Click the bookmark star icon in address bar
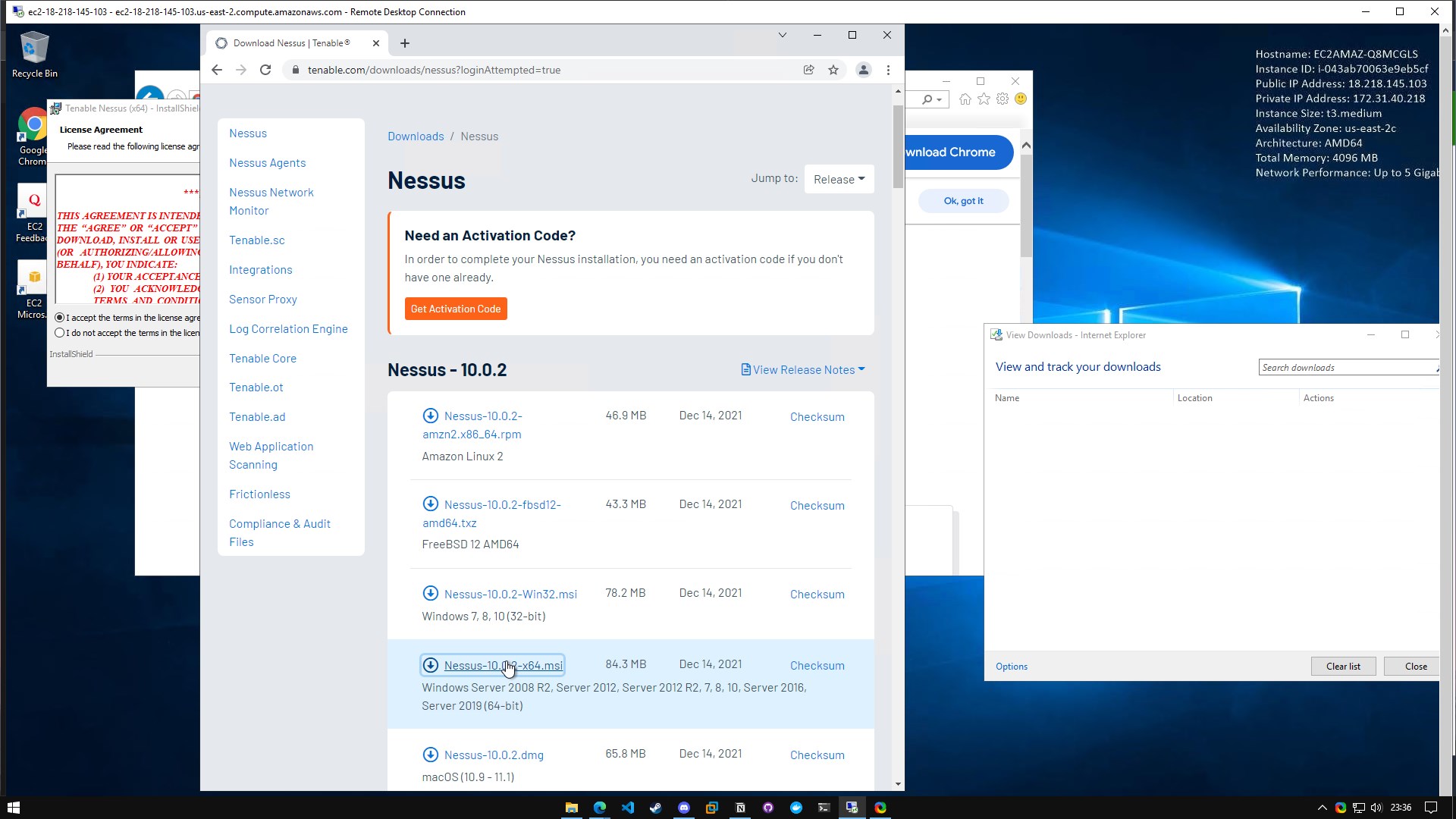 [x=833, y=70]
